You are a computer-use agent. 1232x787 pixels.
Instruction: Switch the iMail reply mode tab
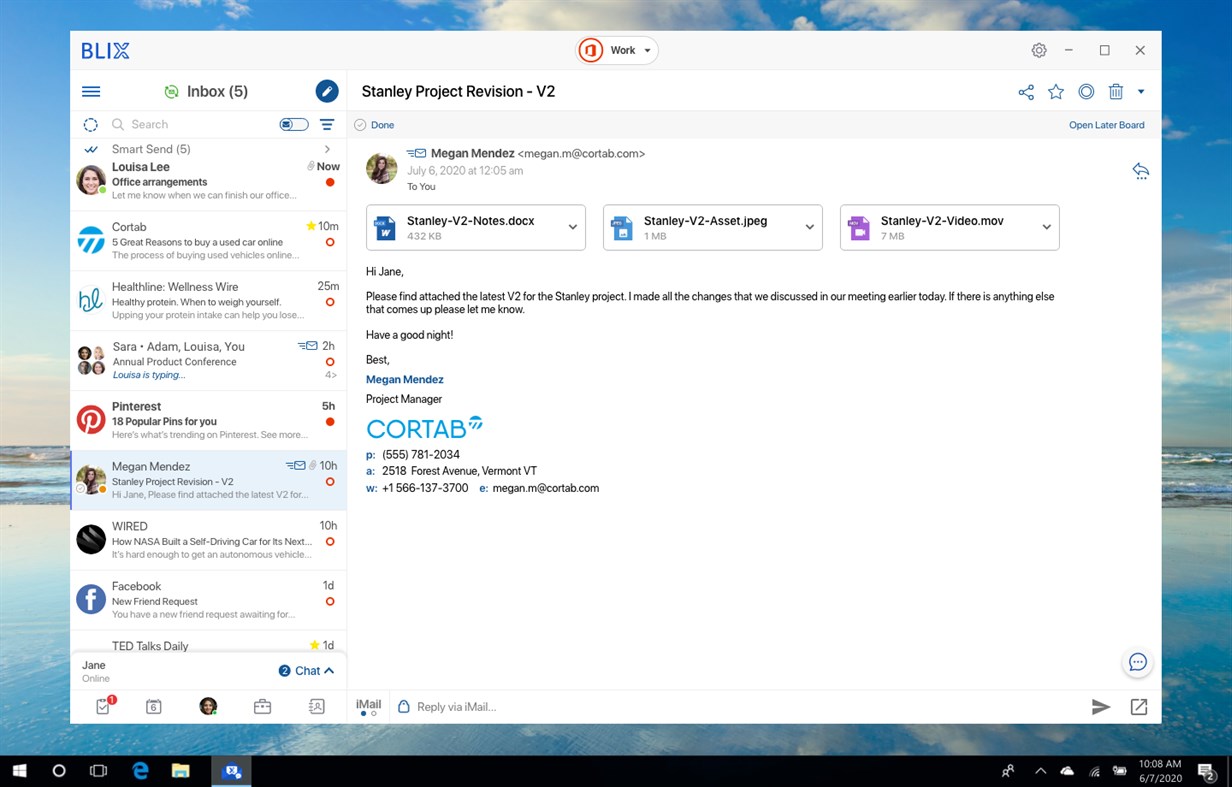click(x=368, y=707)
